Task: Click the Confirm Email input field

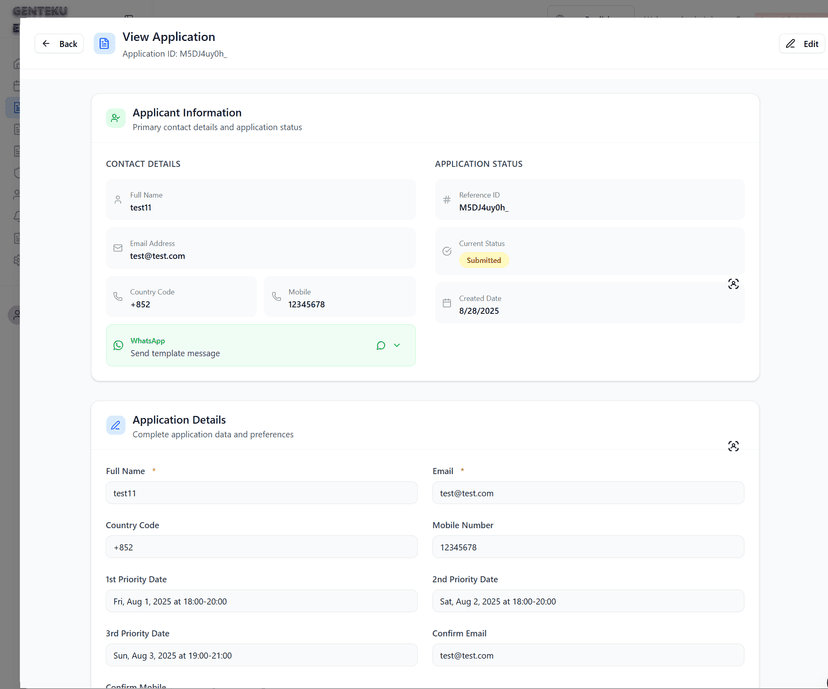Action: pos(590,655)
